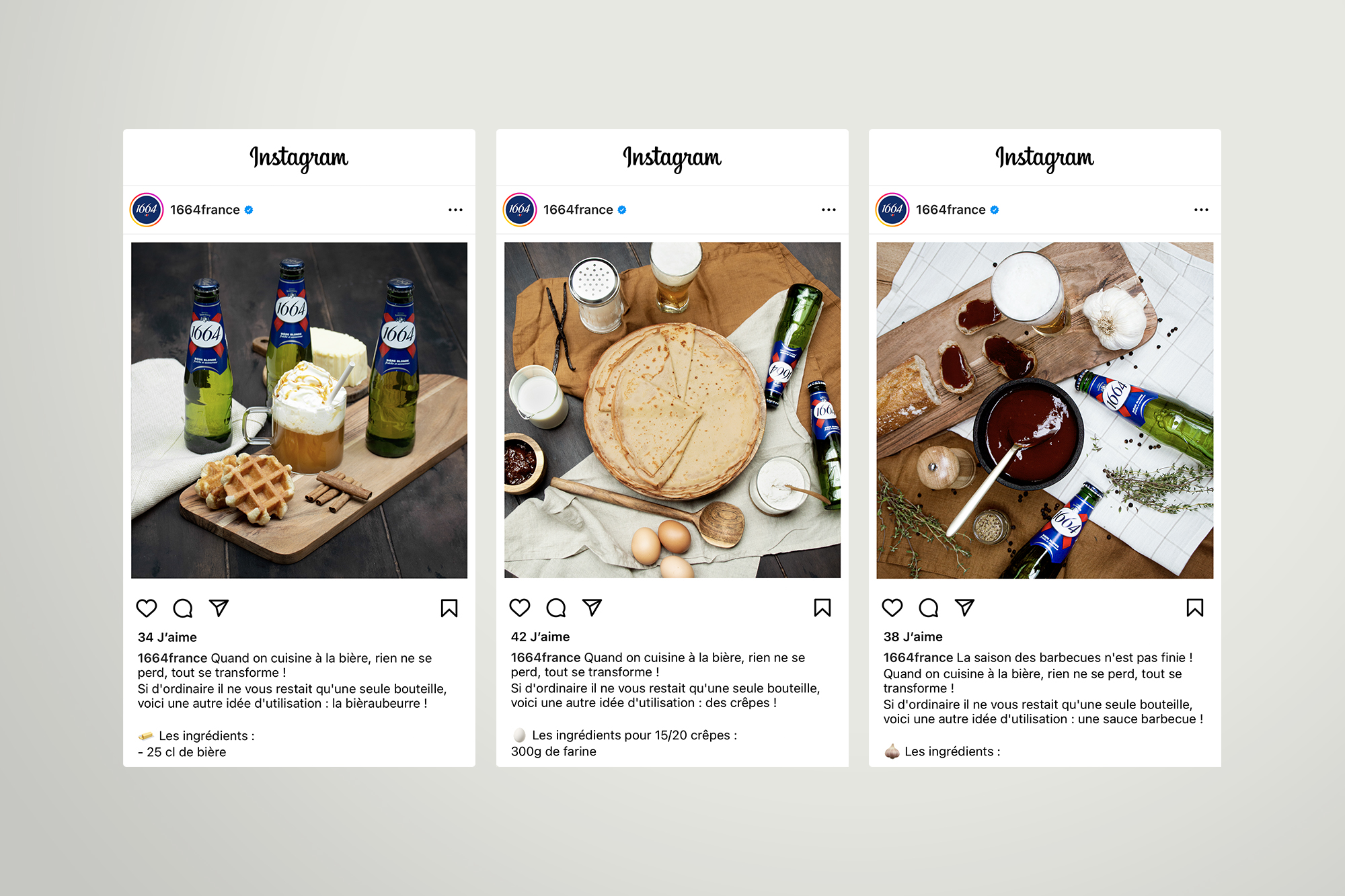1345x896 pixels.
Task: Comment on the sauce barbecue post
Action: coord(929,608)
